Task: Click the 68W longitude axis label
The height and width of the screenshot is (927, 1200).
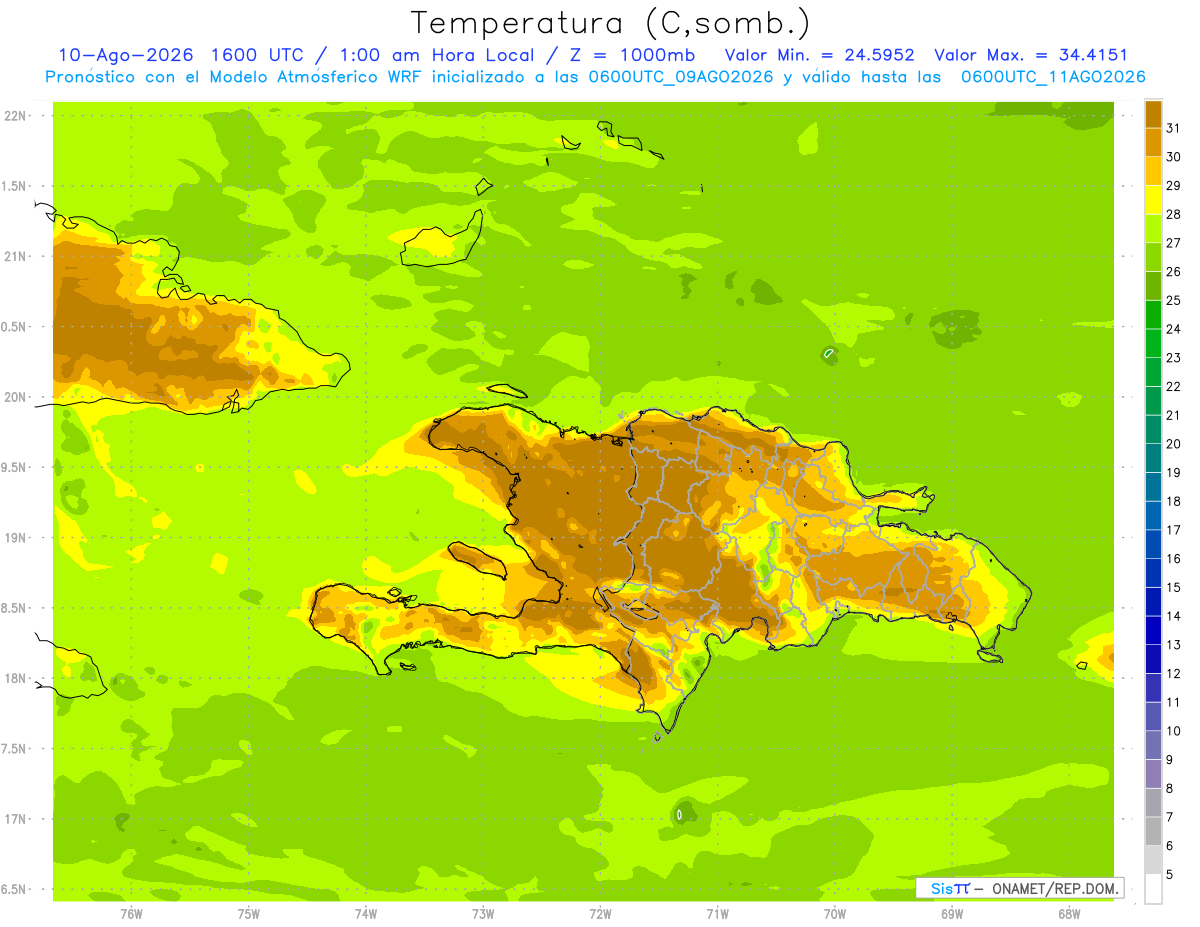Action: click(1069, 914)
